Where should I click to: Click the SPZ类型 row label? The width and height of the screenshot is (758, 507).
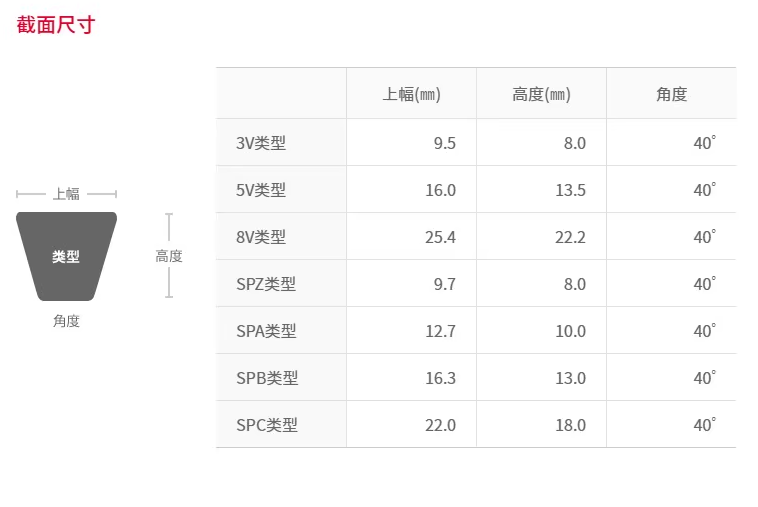[266, 284]
